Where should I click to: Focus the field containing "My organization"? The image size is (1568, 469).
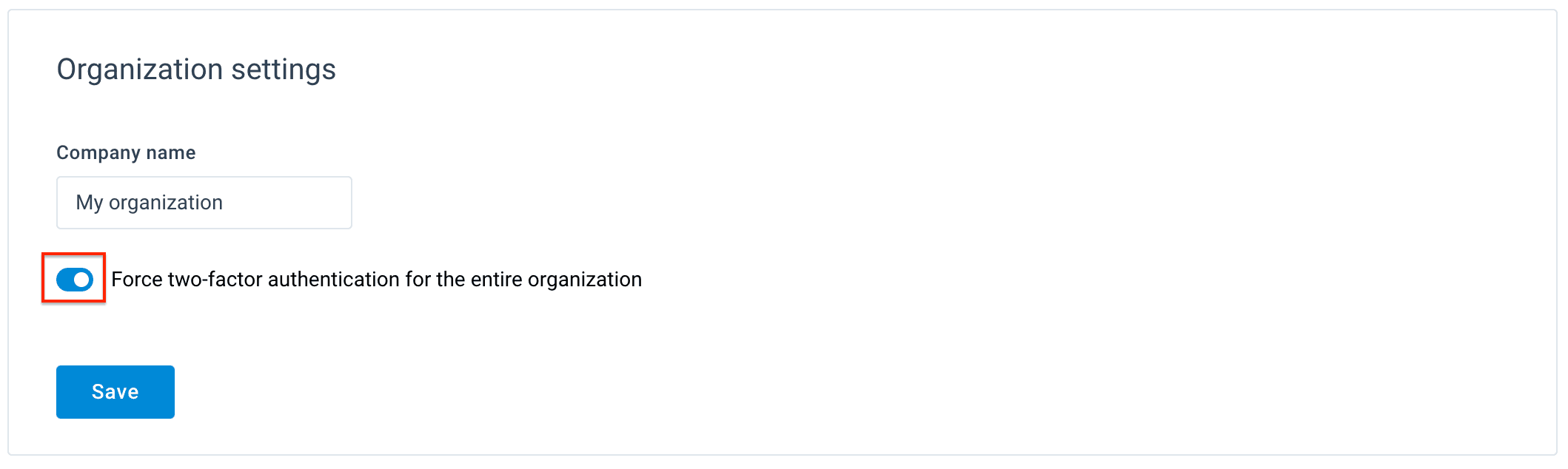click(204, 203)
